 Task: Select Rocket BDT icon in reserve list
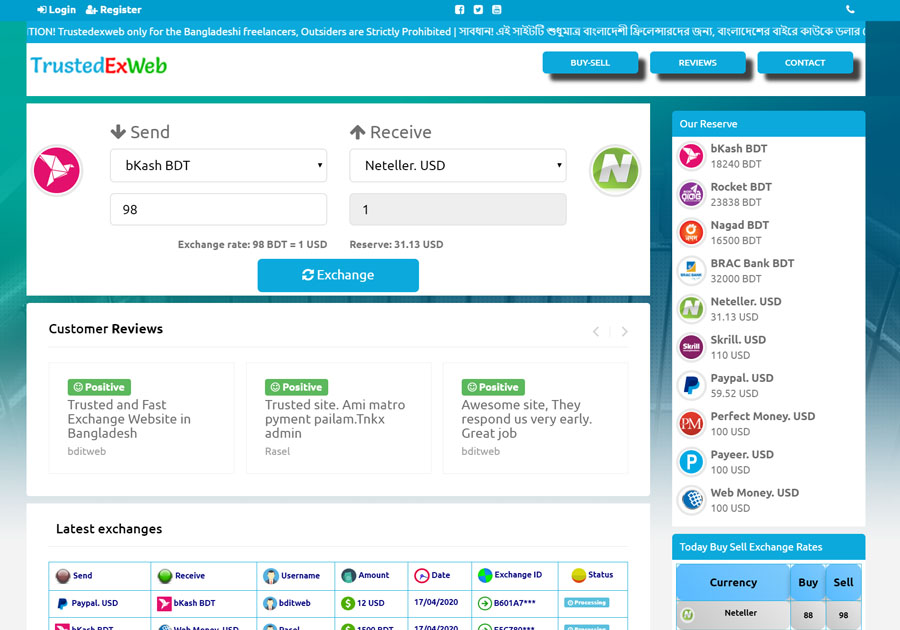[x=691, y=194]
